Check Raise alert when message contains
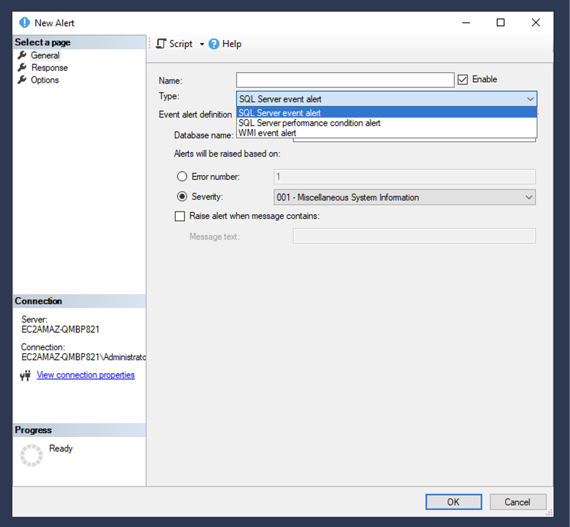This screenshot has height=527, width=570. tap(180, 216)
